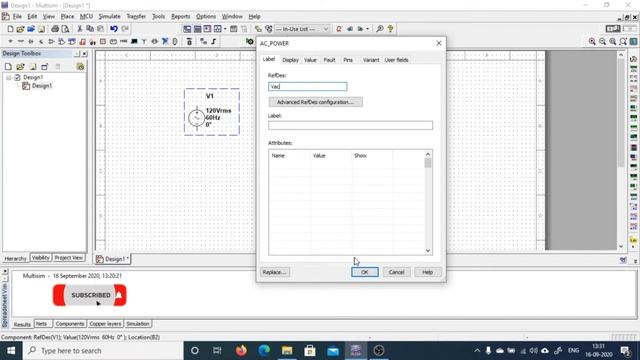
Task: Open the Components tab in Spreadsheet View
Action: [69, 324]
